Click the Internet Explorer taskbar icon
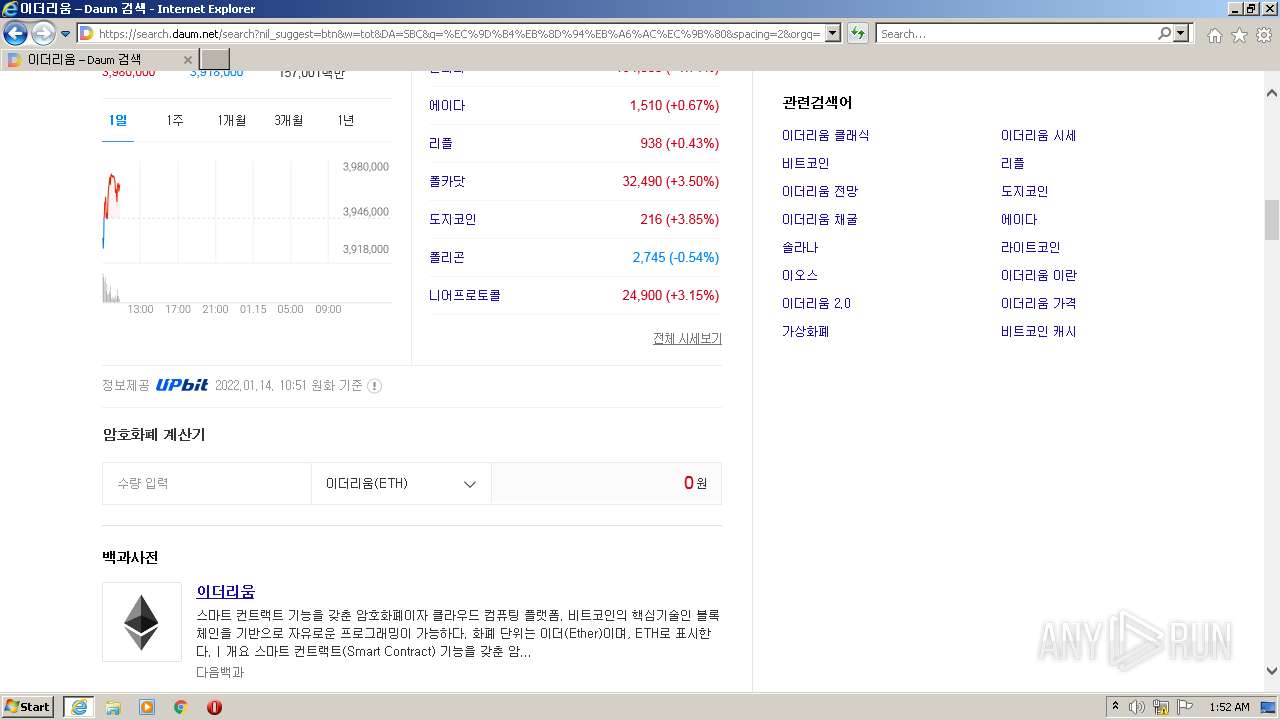 (79, 707)
